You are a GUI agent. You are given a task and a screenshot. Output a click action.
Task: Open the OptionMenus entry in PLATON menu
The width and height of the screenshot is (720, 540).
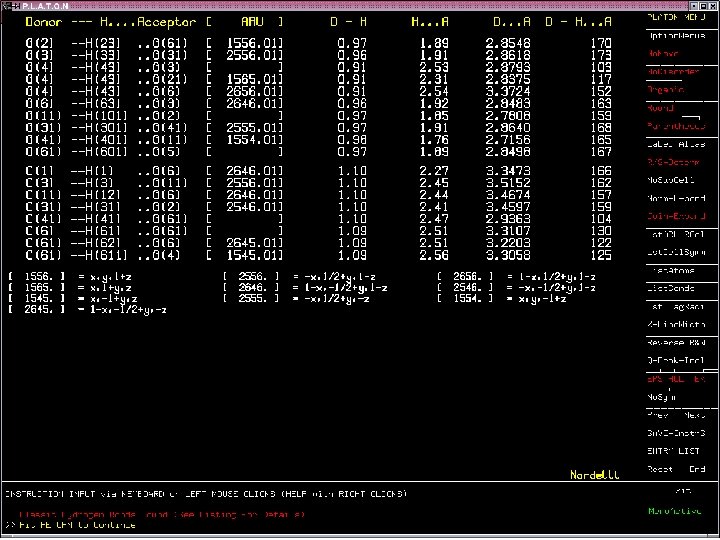coord(676,36)
